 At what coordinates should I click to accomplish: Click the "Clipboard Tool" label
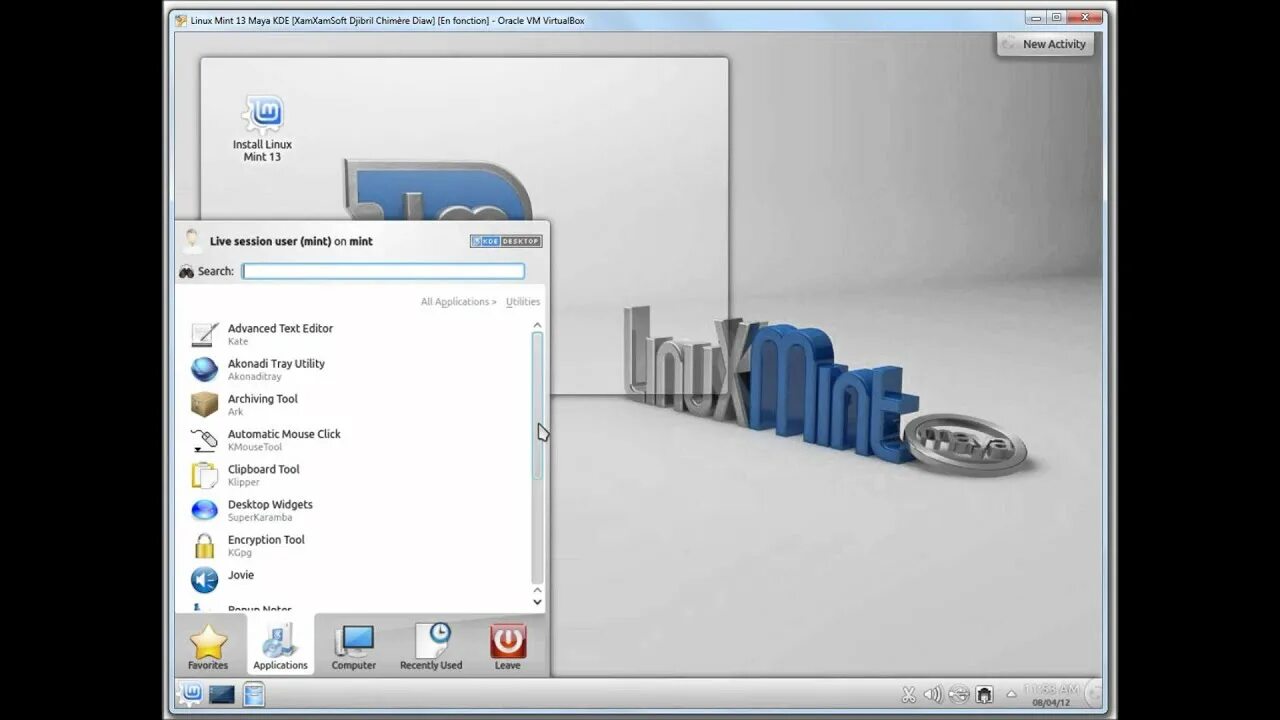point(264,469)
